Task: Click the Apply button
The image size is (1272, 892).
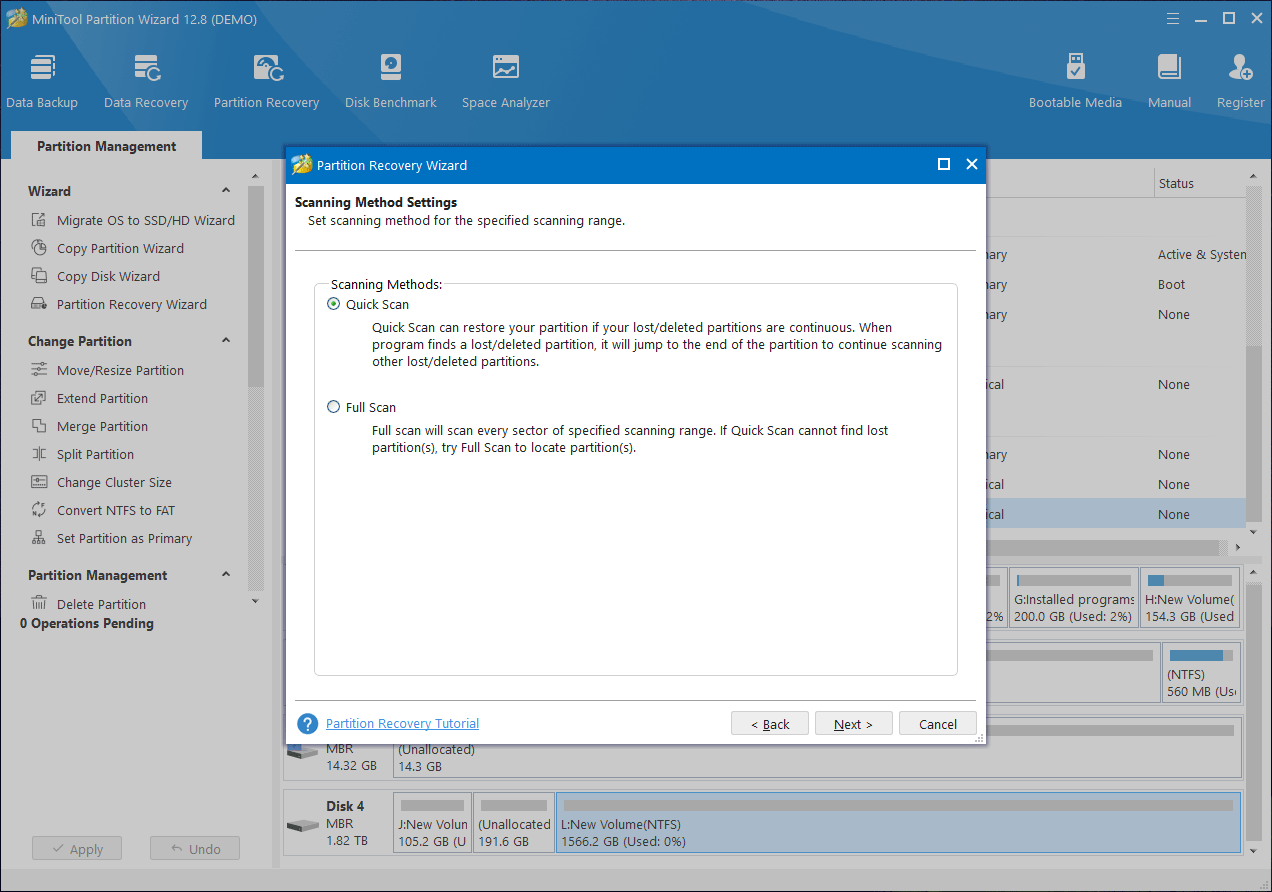Action: pos(76,849)
